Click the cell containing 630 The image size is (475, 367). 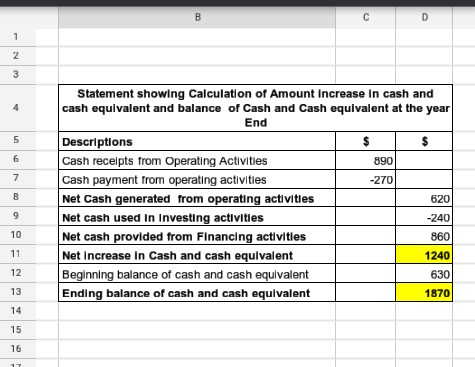[424, 274]
